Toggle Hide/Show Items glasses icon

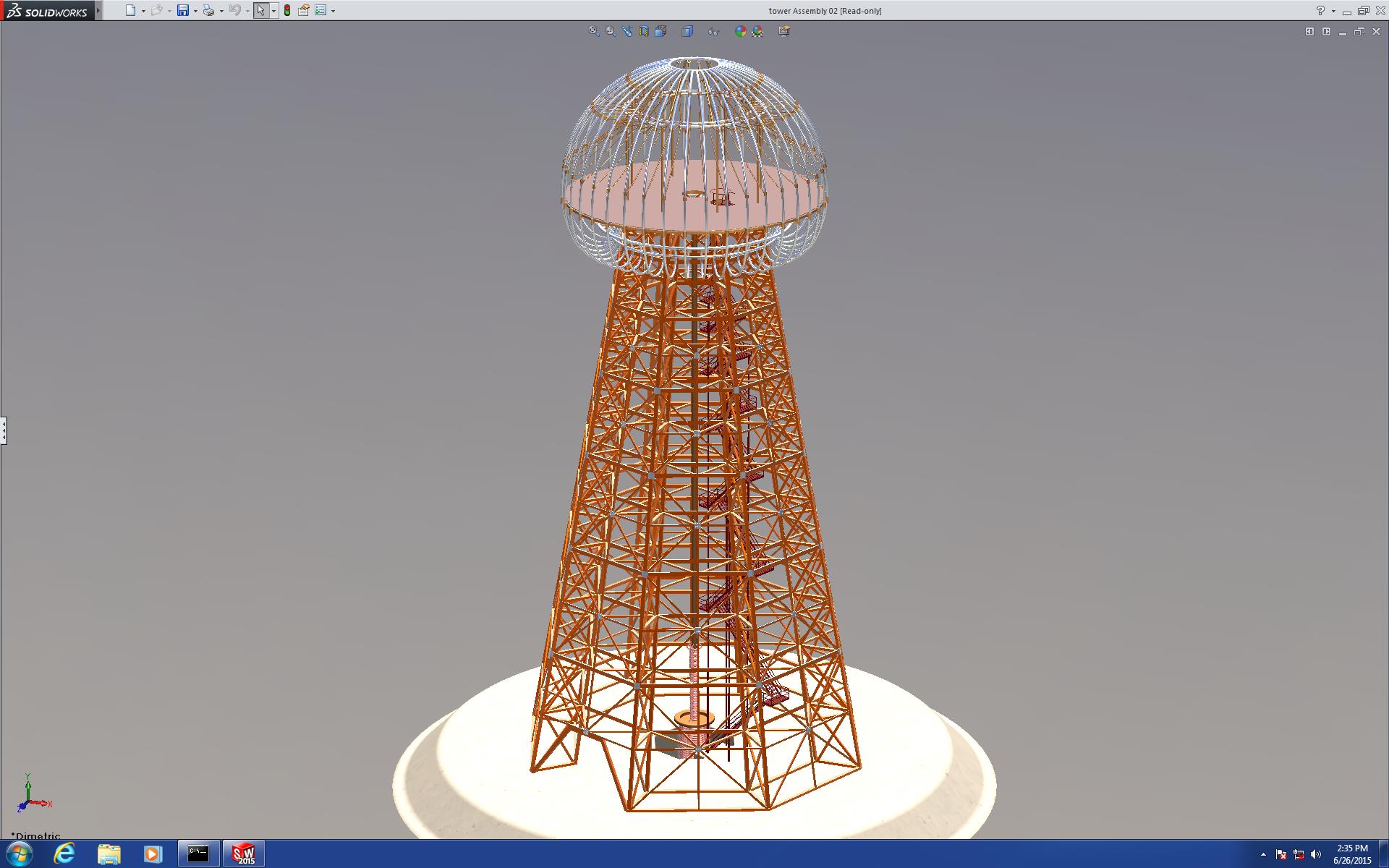(713, 31)
